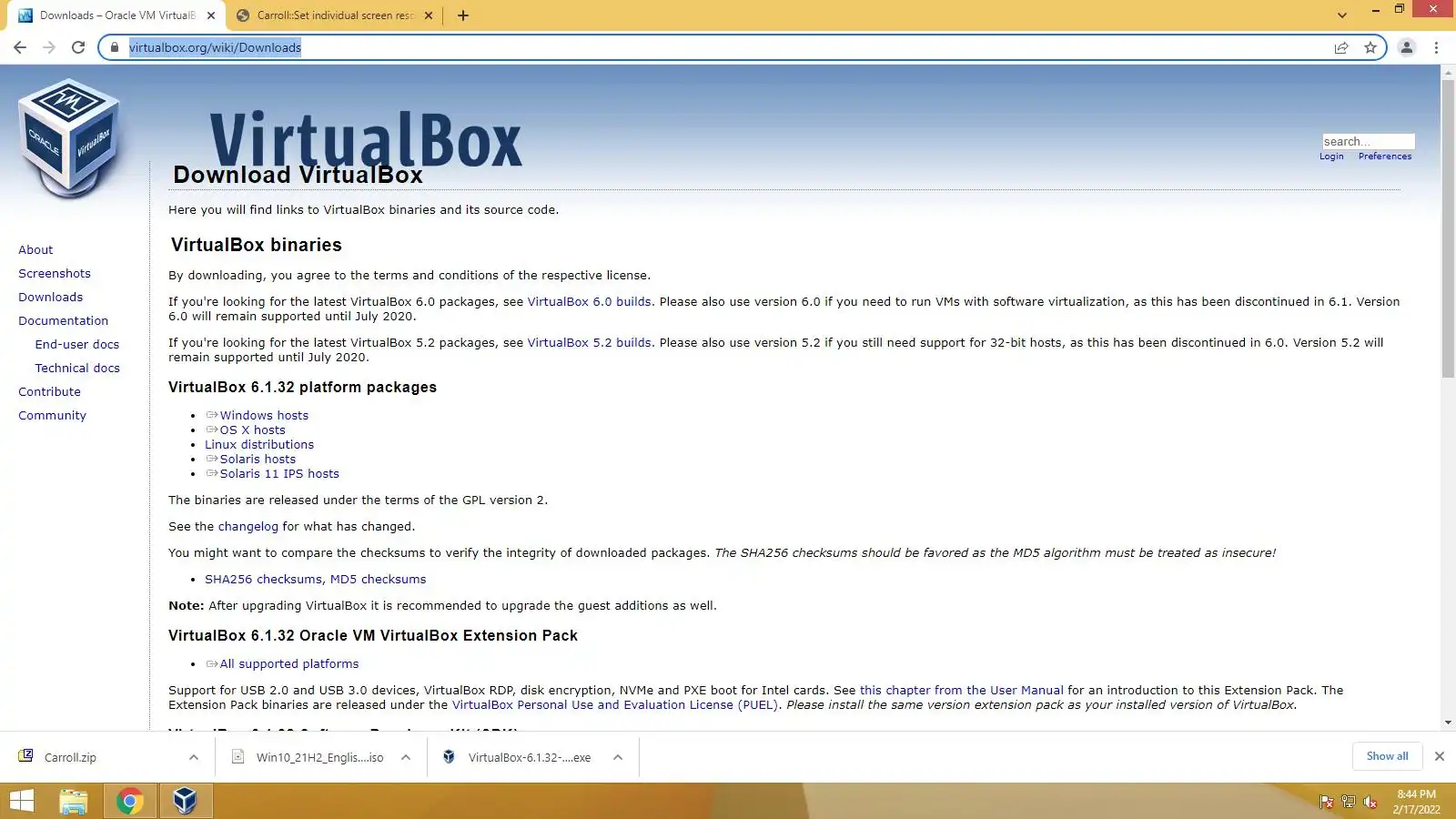This screenshot has width=1456, height=819.
Task: Open the Chrome profile avatar menu
Action: (1407, 47)
